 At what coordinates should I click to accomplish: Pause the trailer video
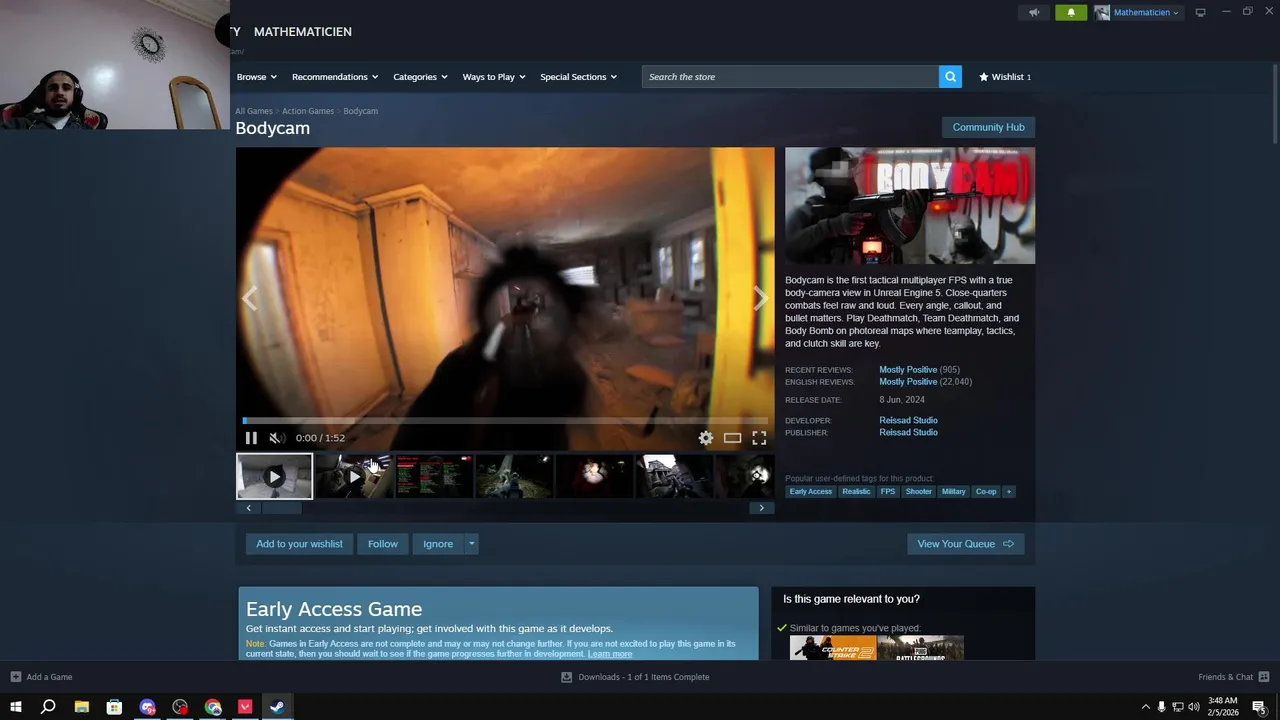(251, 438)
